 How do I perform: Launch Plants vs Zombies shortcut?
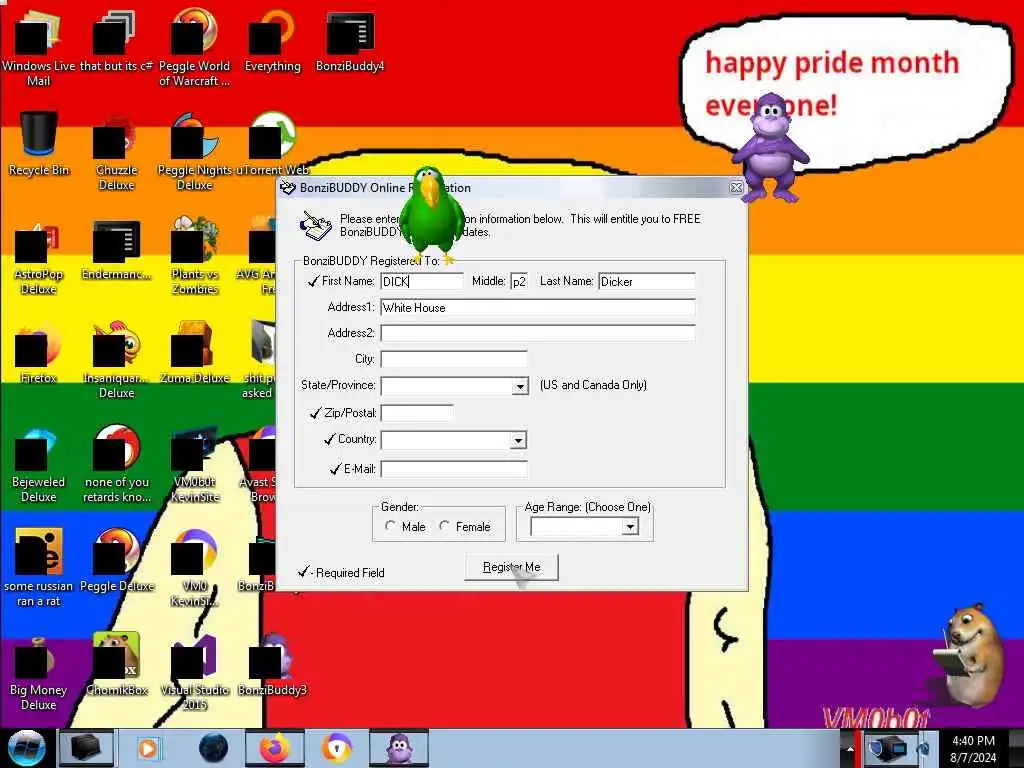pos(194,257)
